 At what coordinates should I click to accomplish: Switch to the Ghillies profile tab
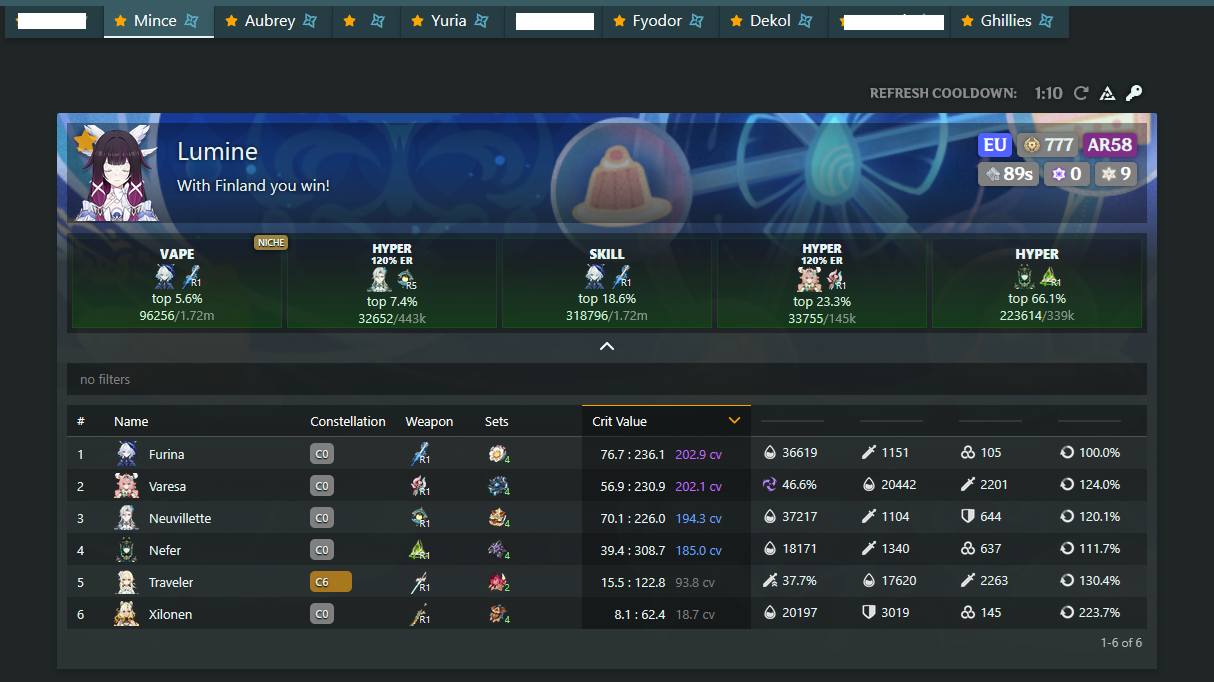(x=1009, y=21)
